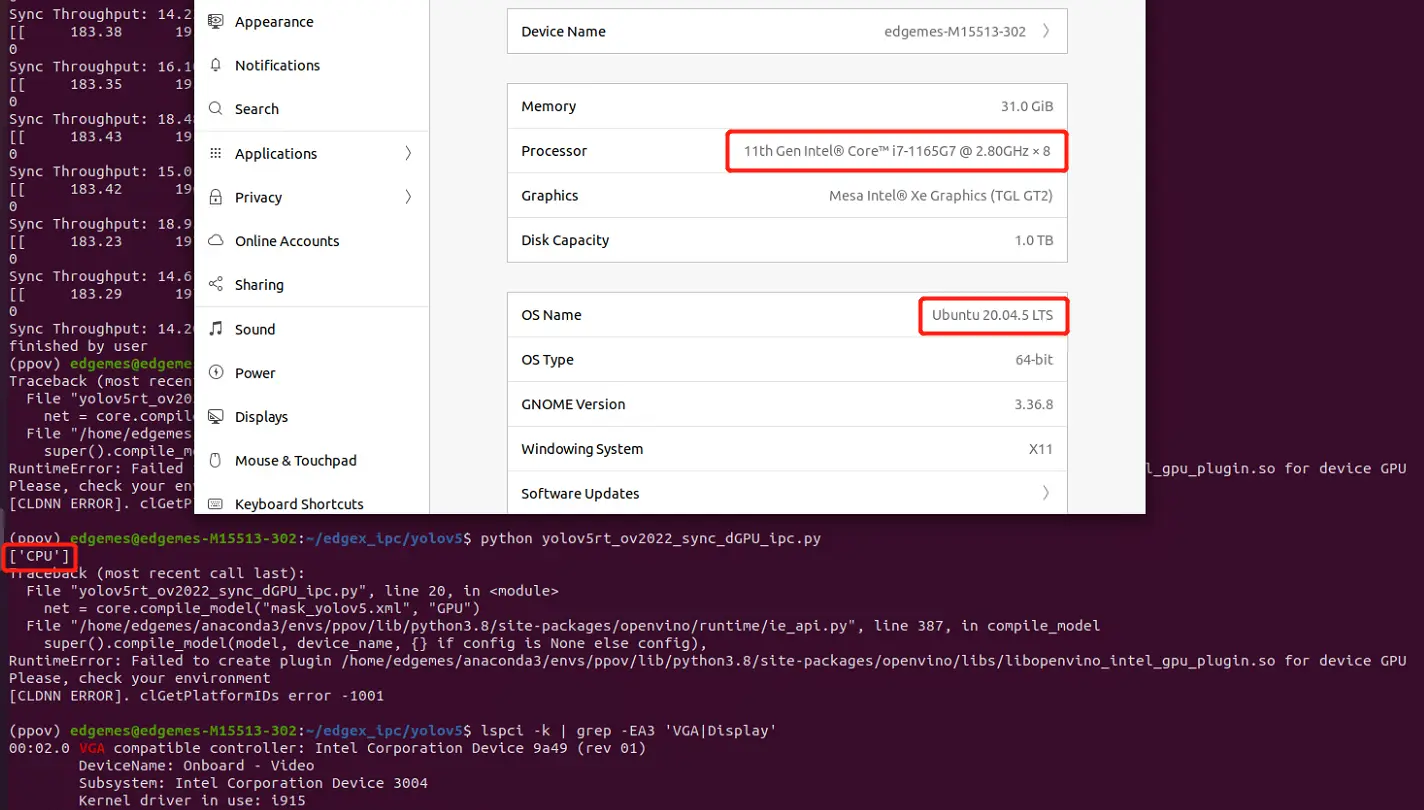Click the Mouse & Touchpad icon
Screen dimensions: 1424x810
coord(215,461)
